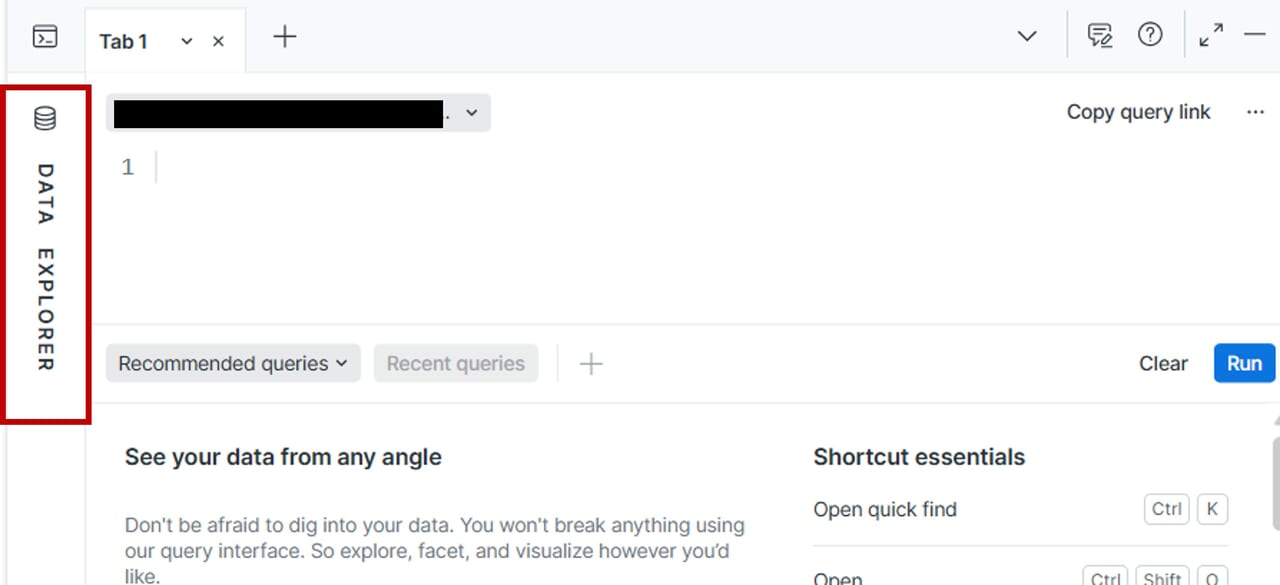Open the more options ellipsis menu

pyautogui.click(x=1255, y=112)
